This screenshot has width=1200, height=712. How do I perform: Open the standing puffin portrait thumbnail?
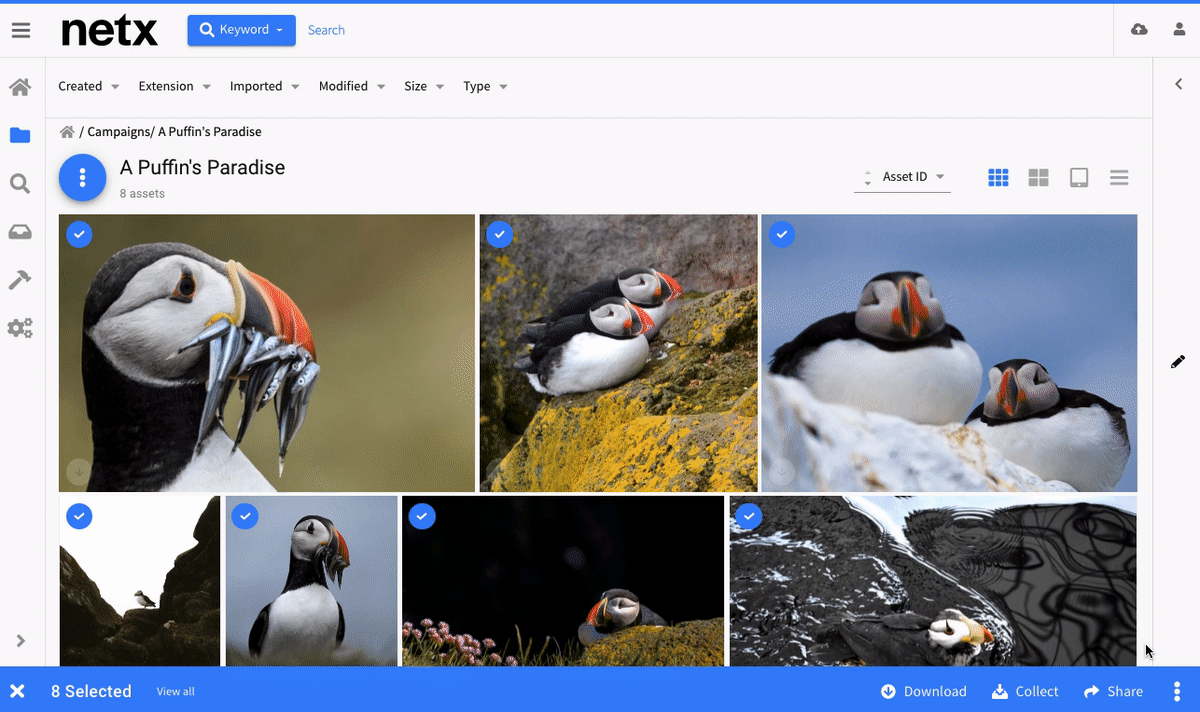click(312, 581)
